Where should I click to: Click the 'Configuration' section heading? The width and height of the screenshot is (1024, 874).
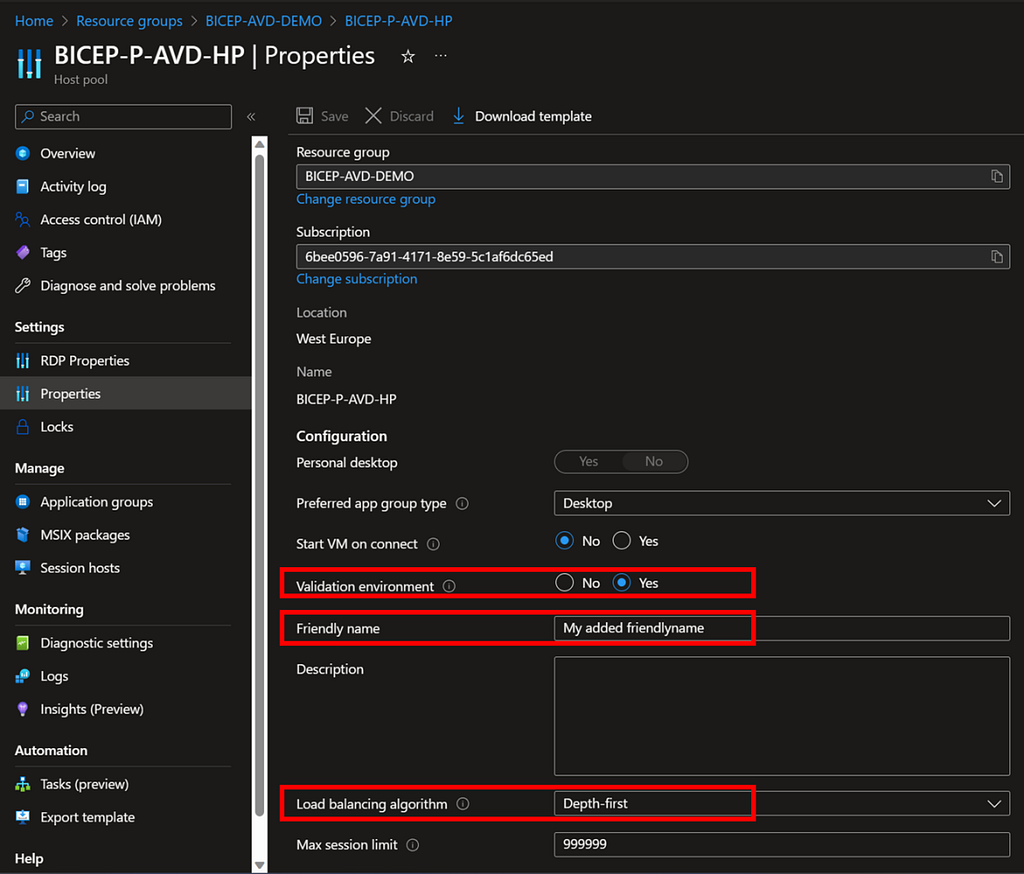coord(342,436)
